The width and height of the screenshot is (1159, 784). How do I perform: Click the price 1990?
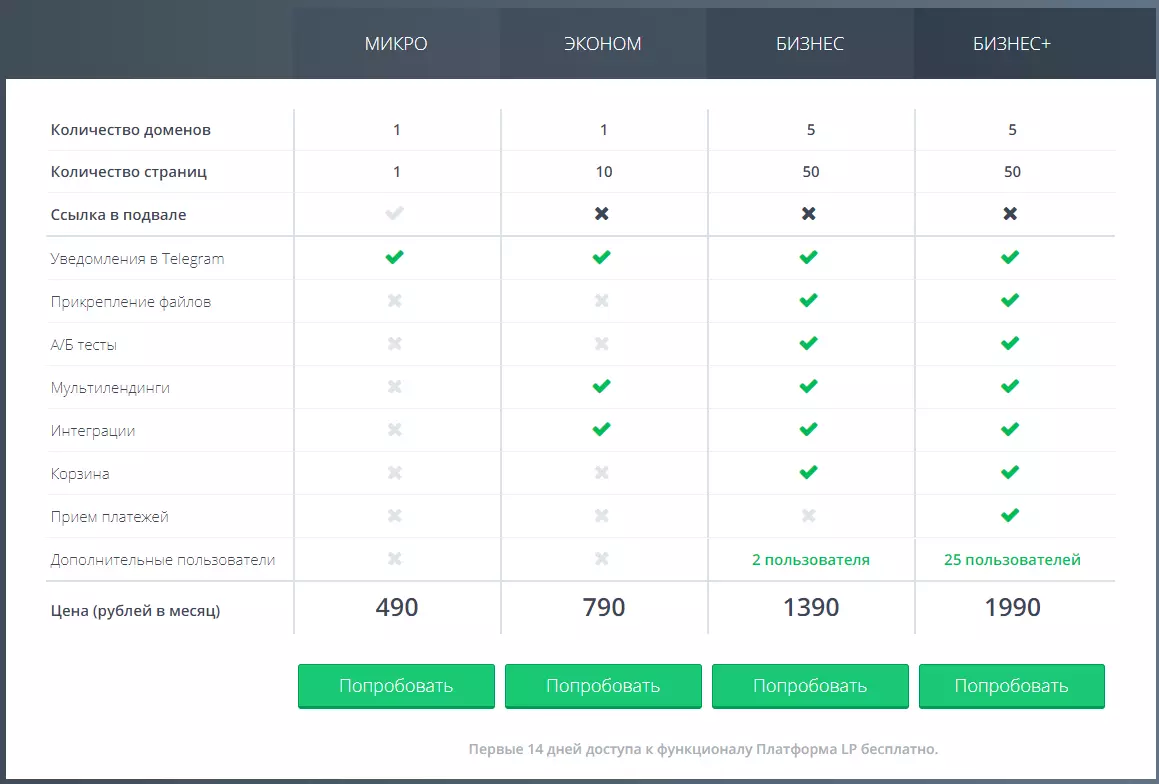(1013, 607)
